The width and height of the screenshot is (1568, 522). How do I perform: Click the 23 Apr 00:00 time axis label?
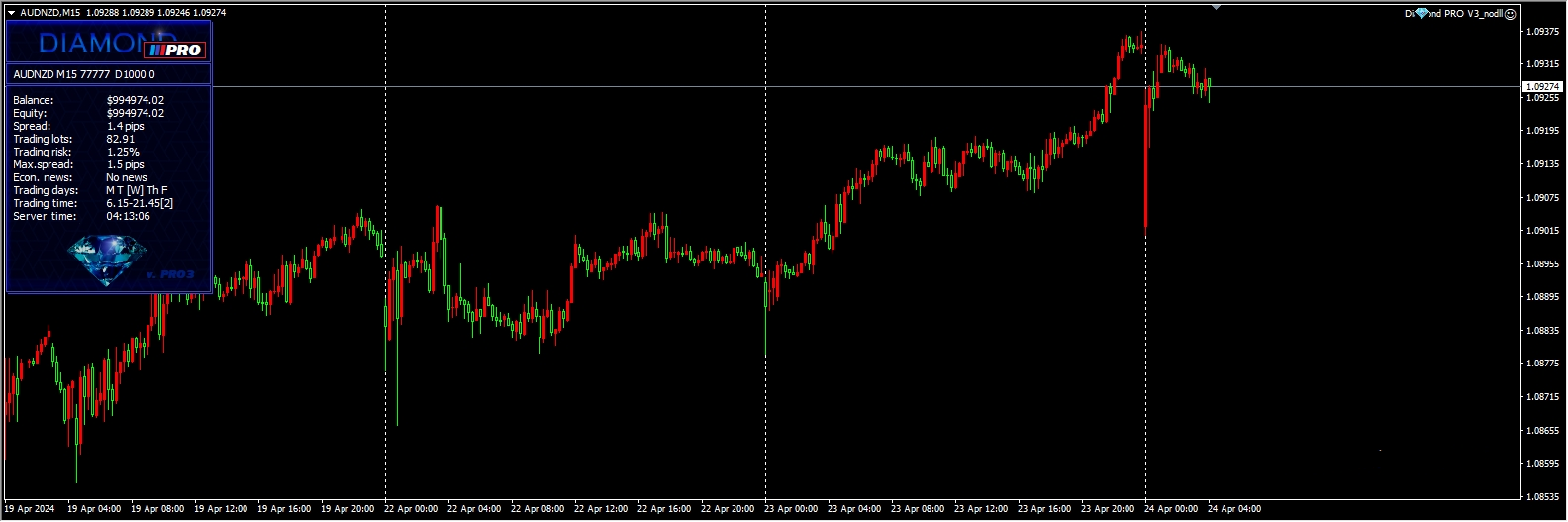click(x=791, y=509)
